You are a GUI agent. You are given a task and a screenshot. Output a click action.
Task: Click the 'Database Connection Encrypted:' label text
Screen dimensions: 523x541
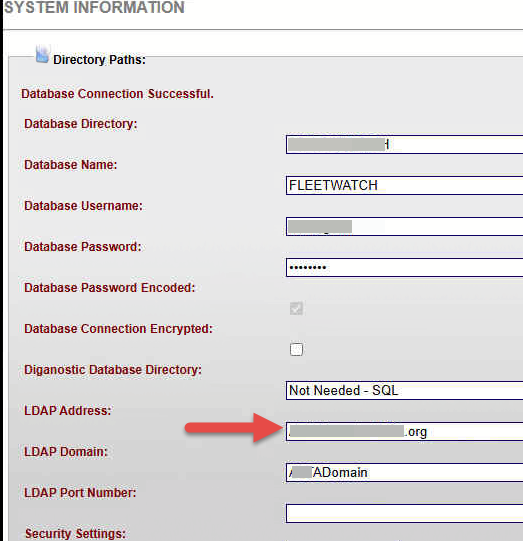point(118,329)
